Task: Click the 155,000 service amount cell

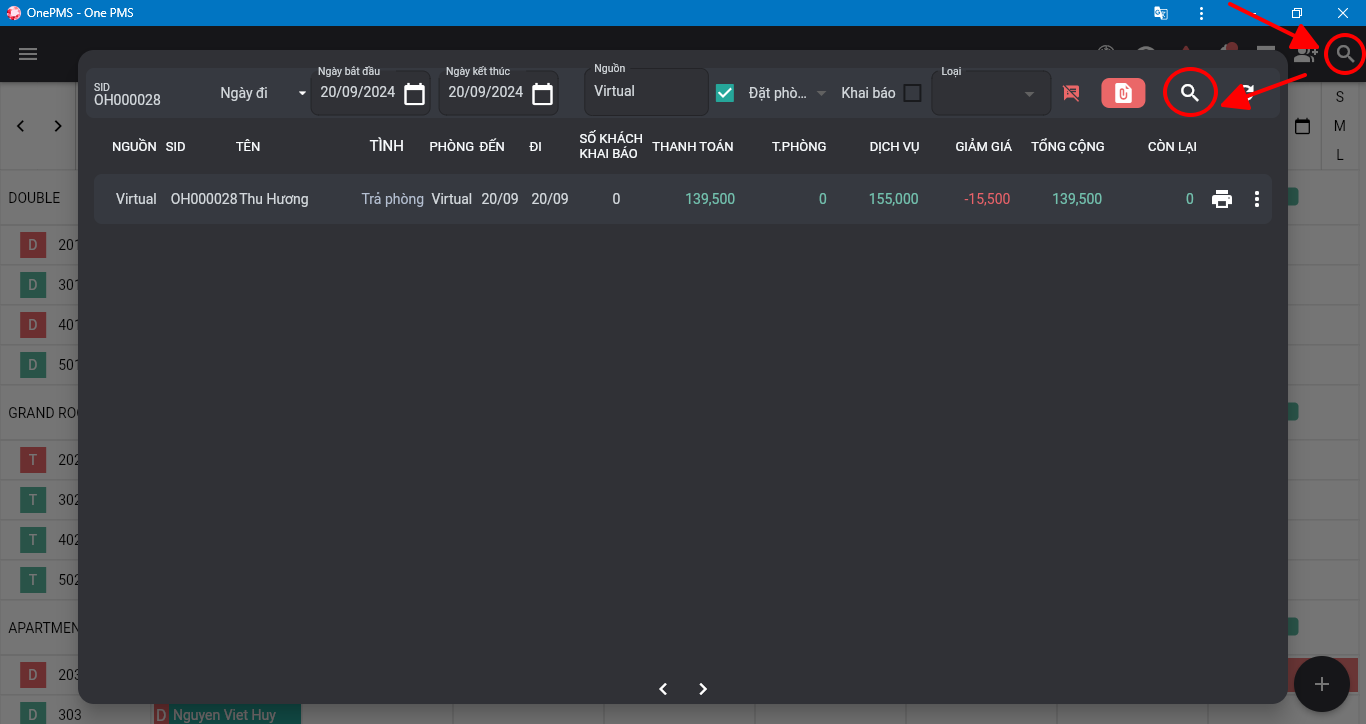Action: pyautogui.click(x=893, y=199)
